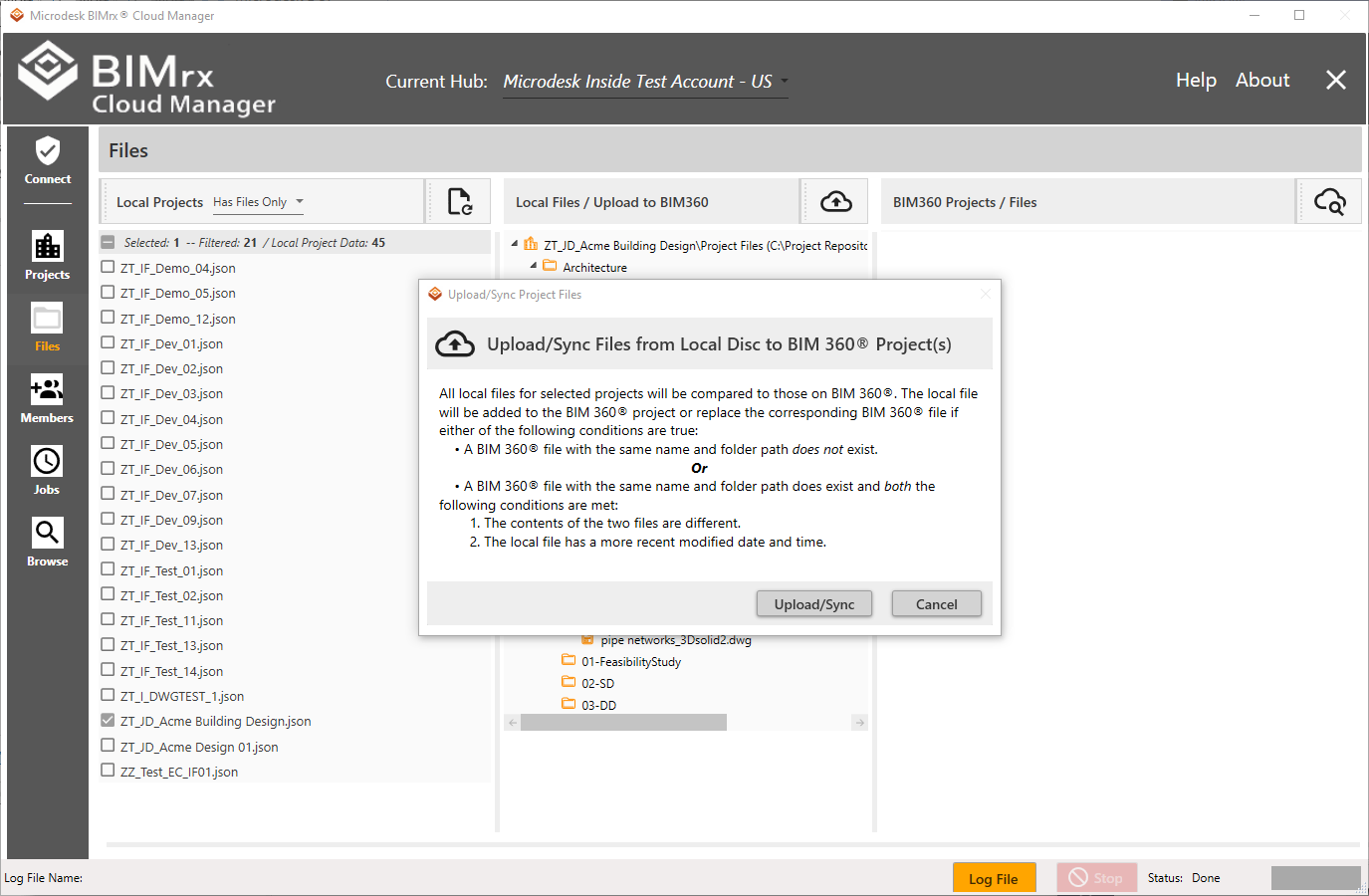Go to Projects in the sidebar
Viewport: 1369px width, 896px height.
pyautogui.click(x=48, y=255)
